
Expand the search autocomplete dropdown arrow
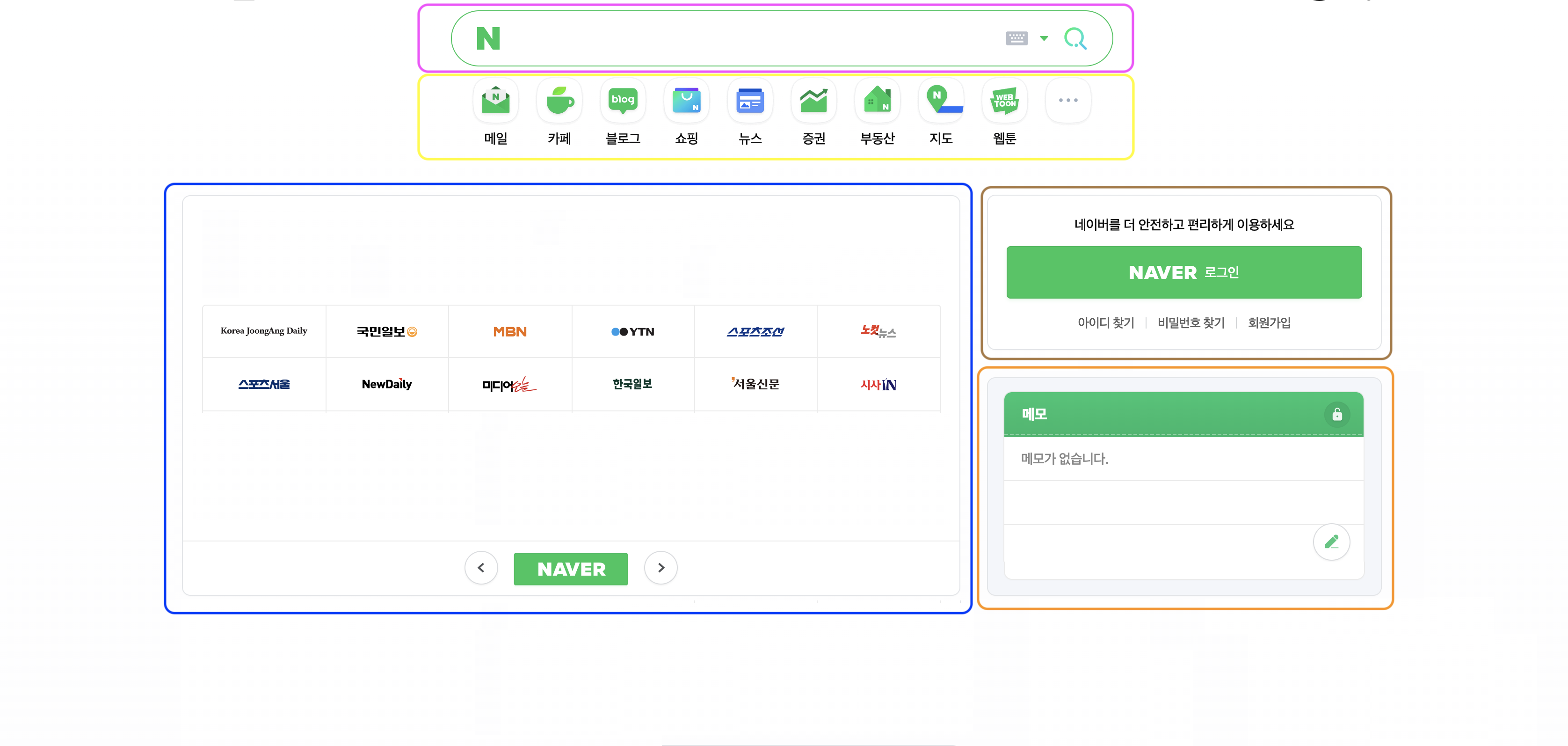[1044, 38]
